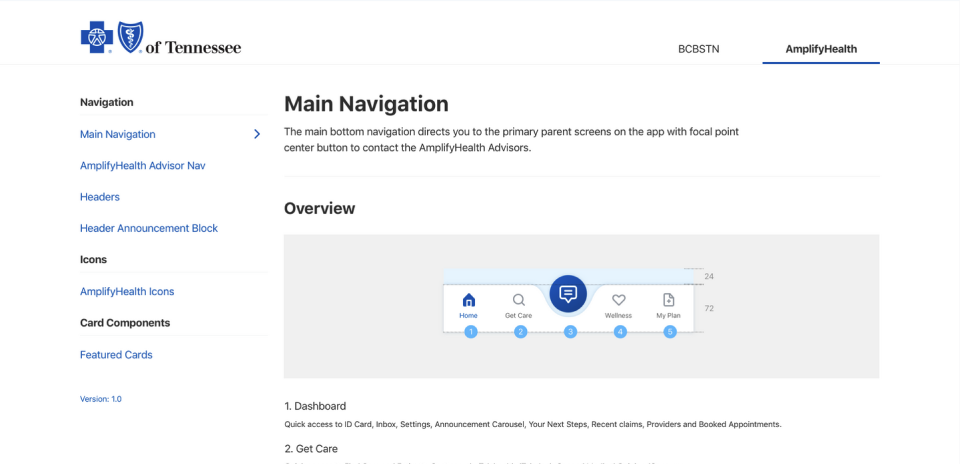Image resolution: width=960 pixels, height=464 pixels.
Task: Click the Navigation sidebar heading
Action: [107, 102]
